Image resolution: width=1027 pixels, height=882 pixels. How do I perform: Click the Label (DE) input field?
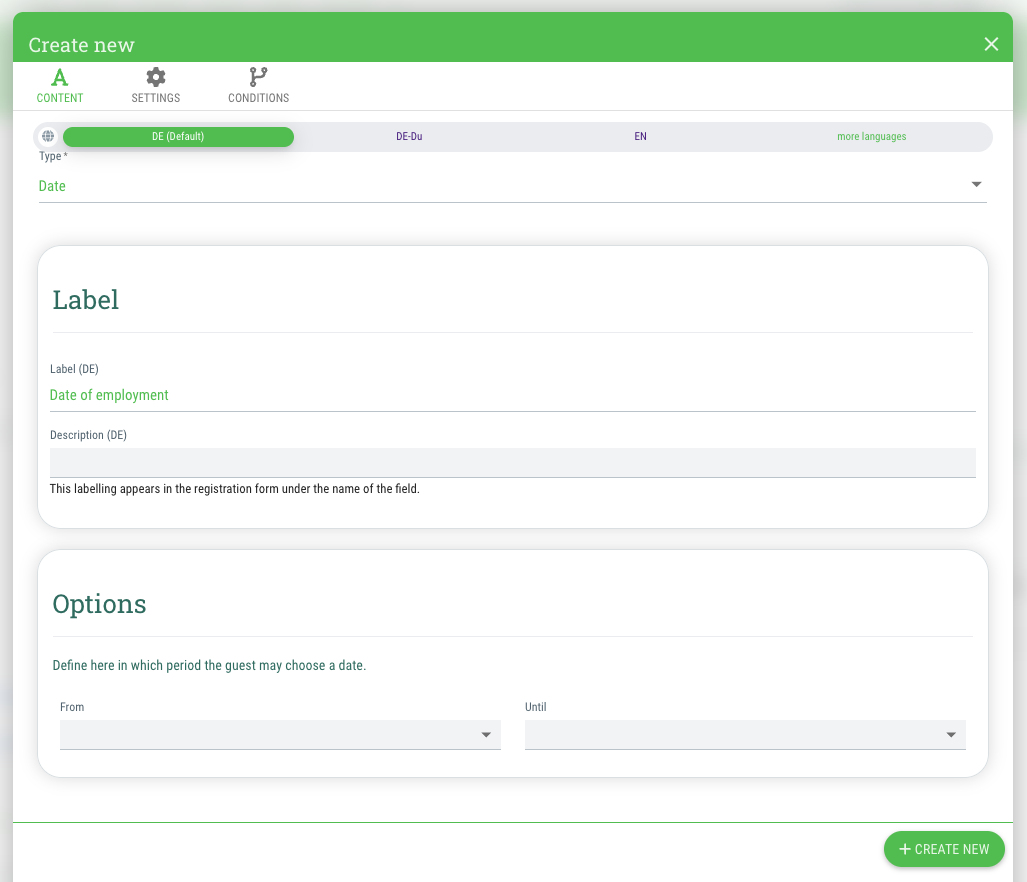point(512,395)
